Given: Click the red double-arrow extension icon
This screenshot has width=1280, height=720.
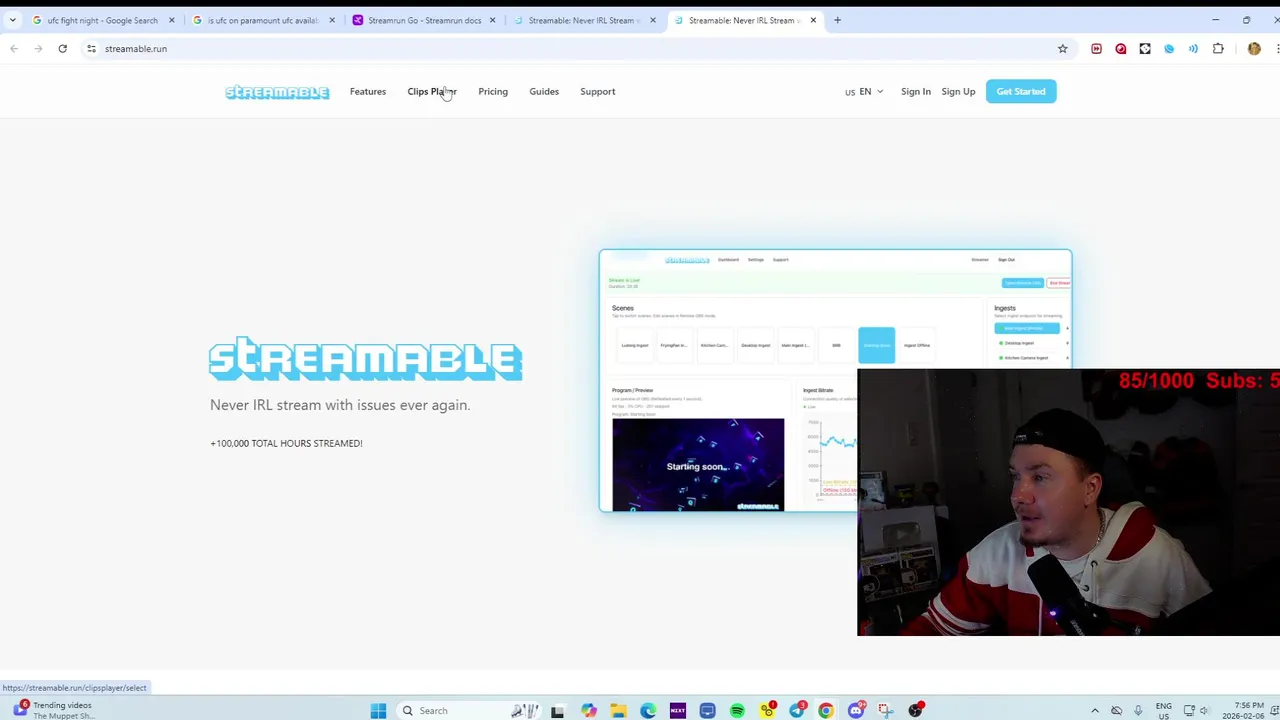Looking at the screenshot, I should (x=1096, y=48).
